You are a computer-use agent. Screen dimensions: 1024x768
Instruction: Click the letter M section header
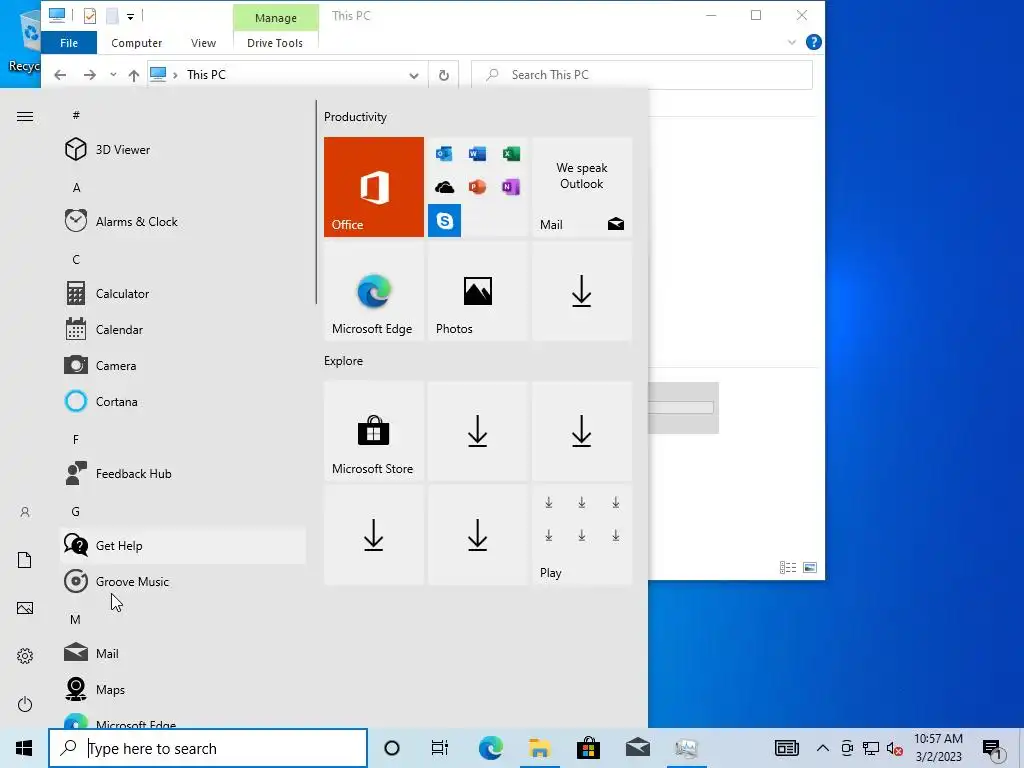76,619
